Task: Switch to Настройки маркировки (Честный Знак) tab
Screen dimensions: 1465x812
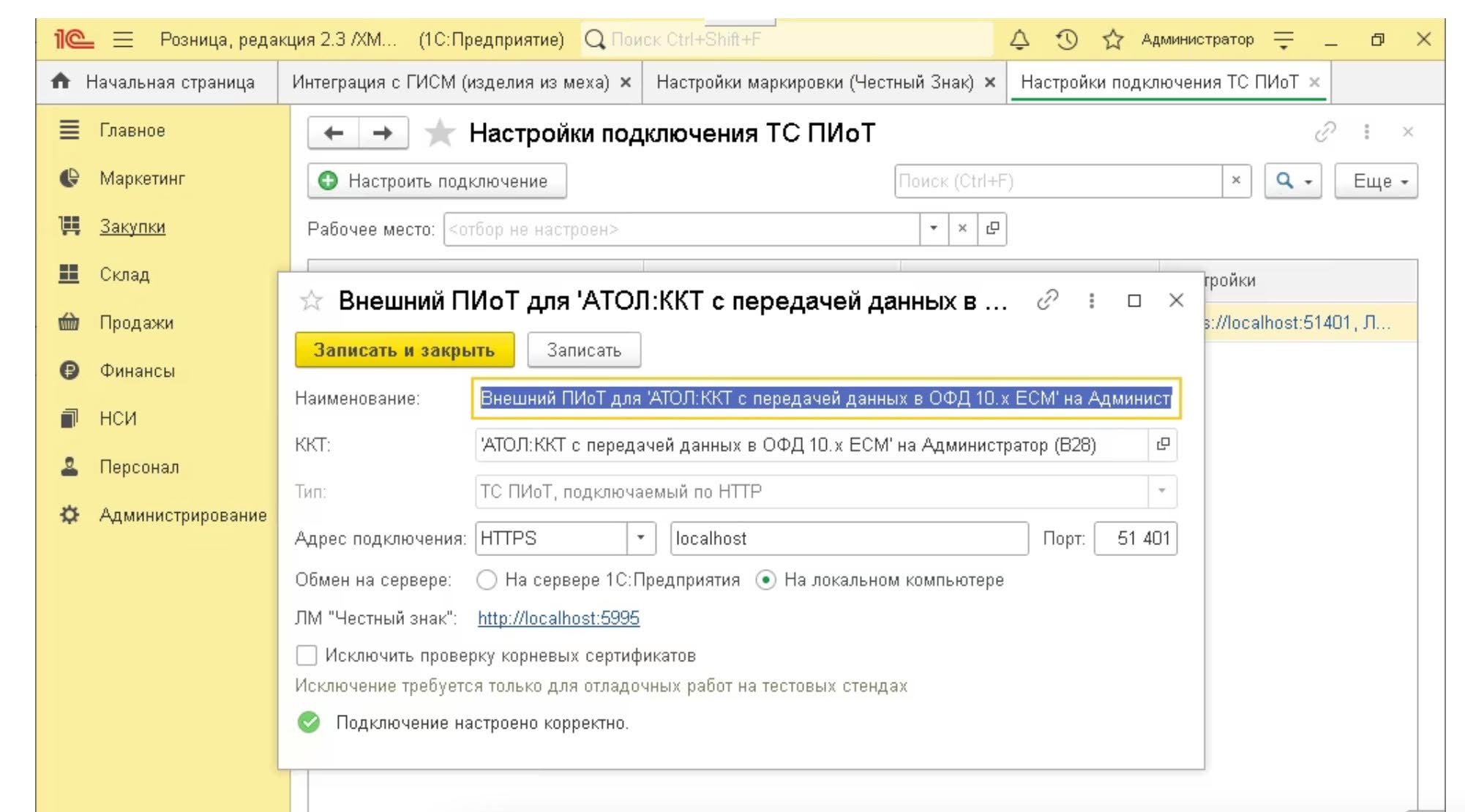Action: (x=814, y=82)
